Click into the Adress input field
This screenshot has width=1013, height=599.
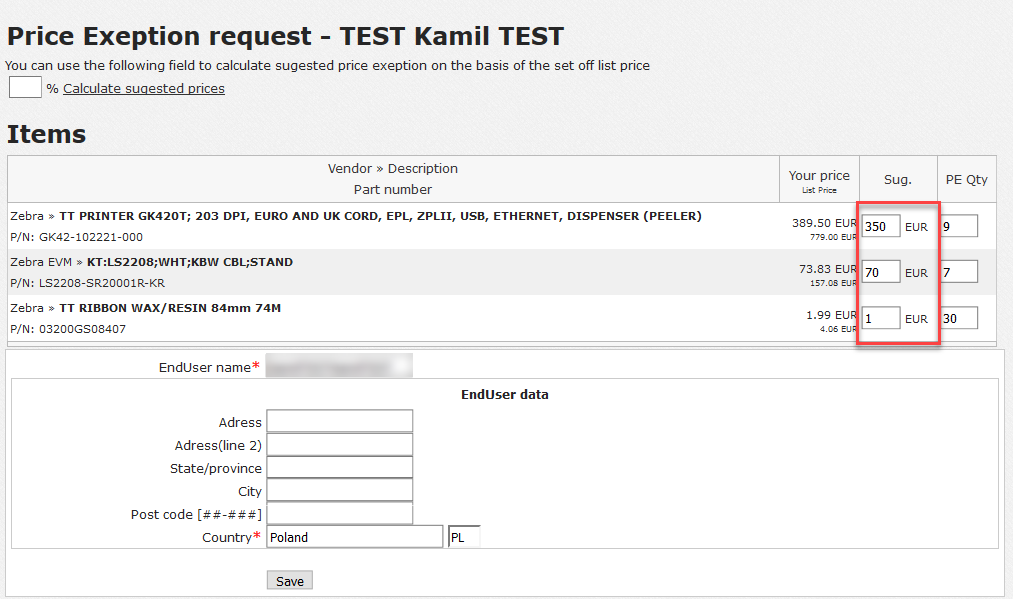[x=340, y=421]
